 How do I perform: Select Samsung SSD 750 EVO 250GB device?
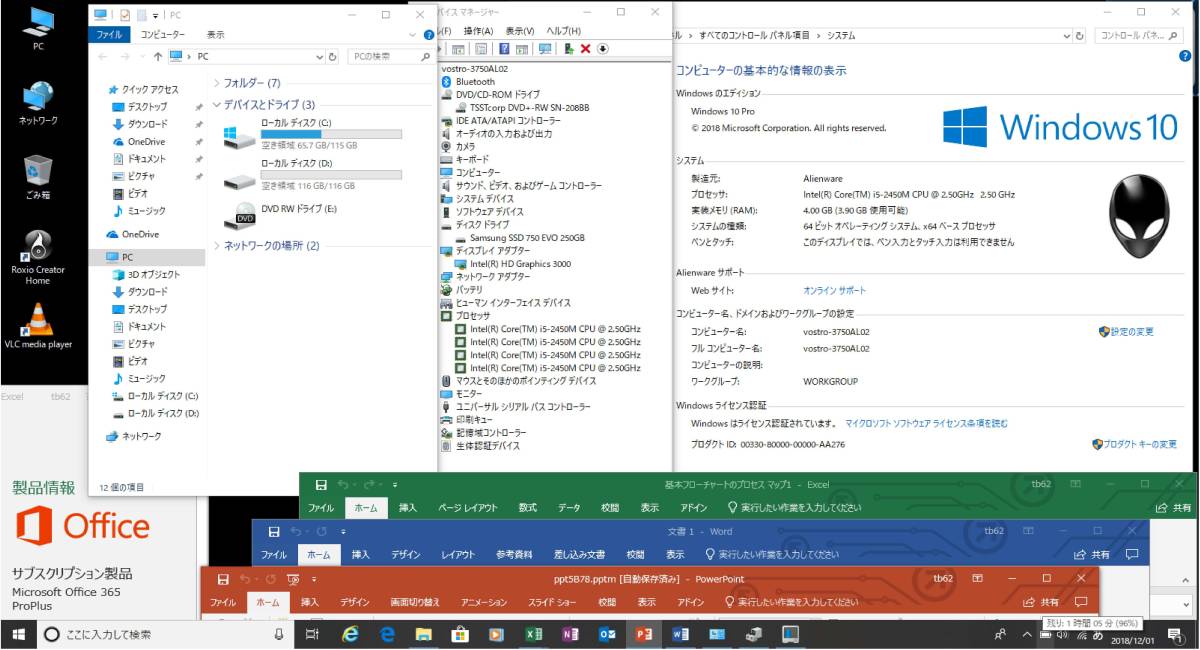pyautogui.click(x=527, y=238)
